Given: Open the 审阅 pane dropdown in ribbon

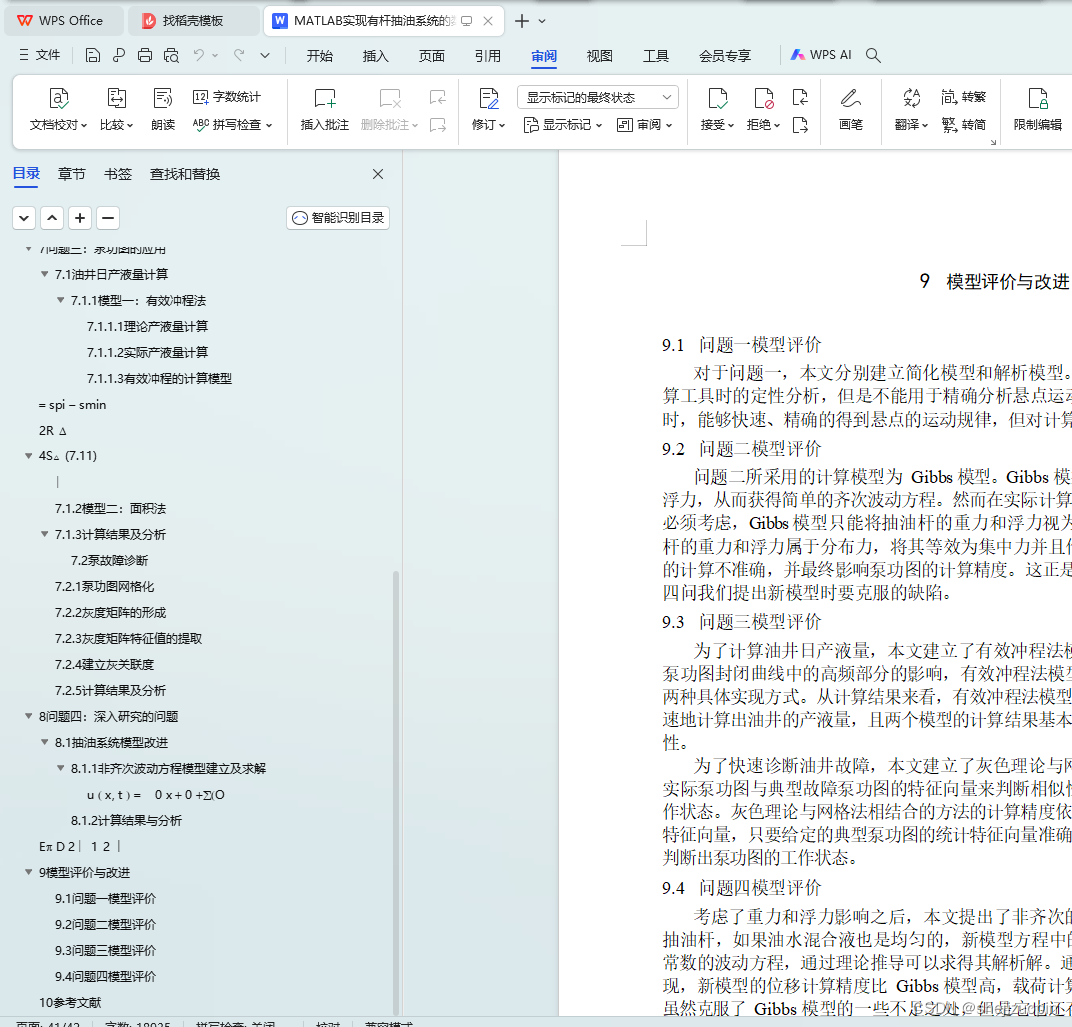Looking at the screenshot, I should 644,125.
